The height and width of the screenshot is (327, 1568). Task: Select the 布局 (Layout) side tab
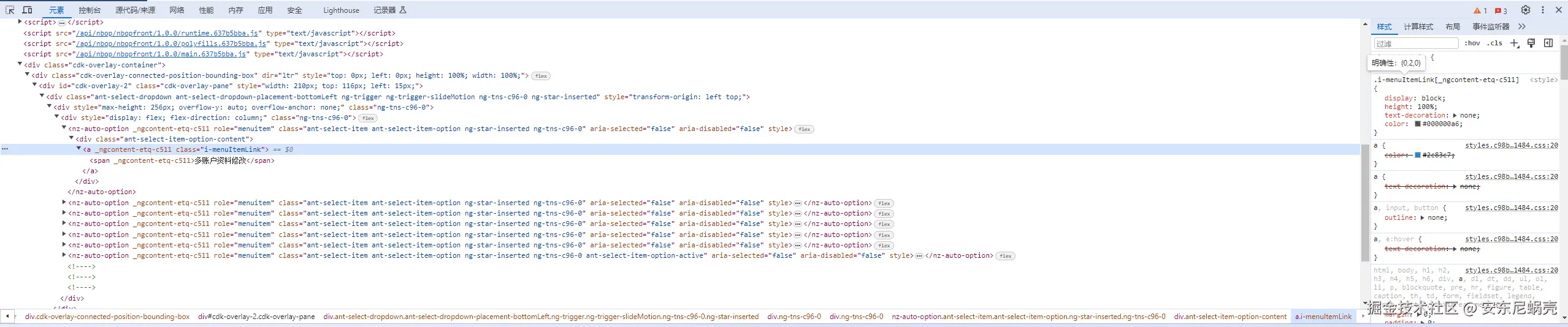click(1453, 27)
